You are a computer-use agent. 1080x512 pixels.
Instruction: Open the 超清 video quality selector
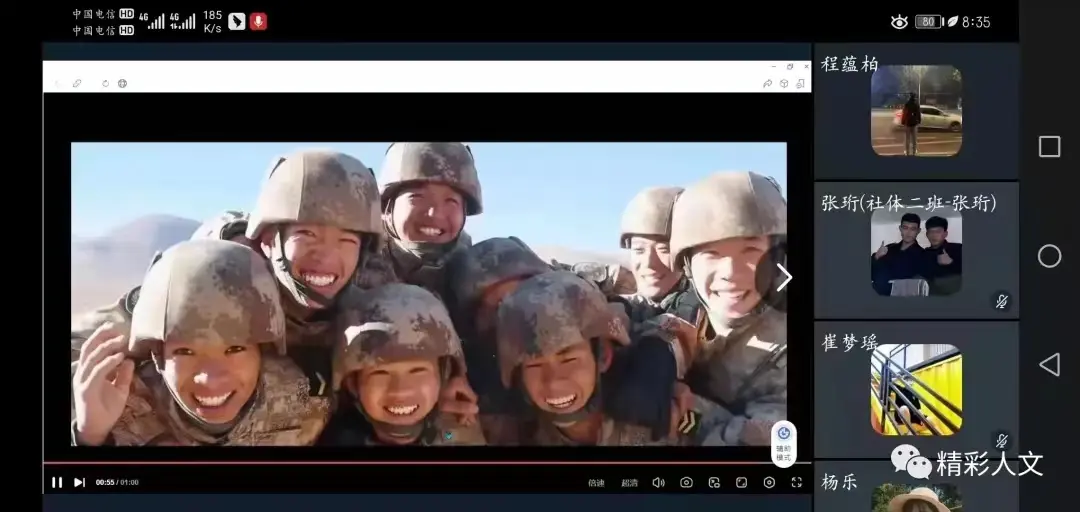629,483
